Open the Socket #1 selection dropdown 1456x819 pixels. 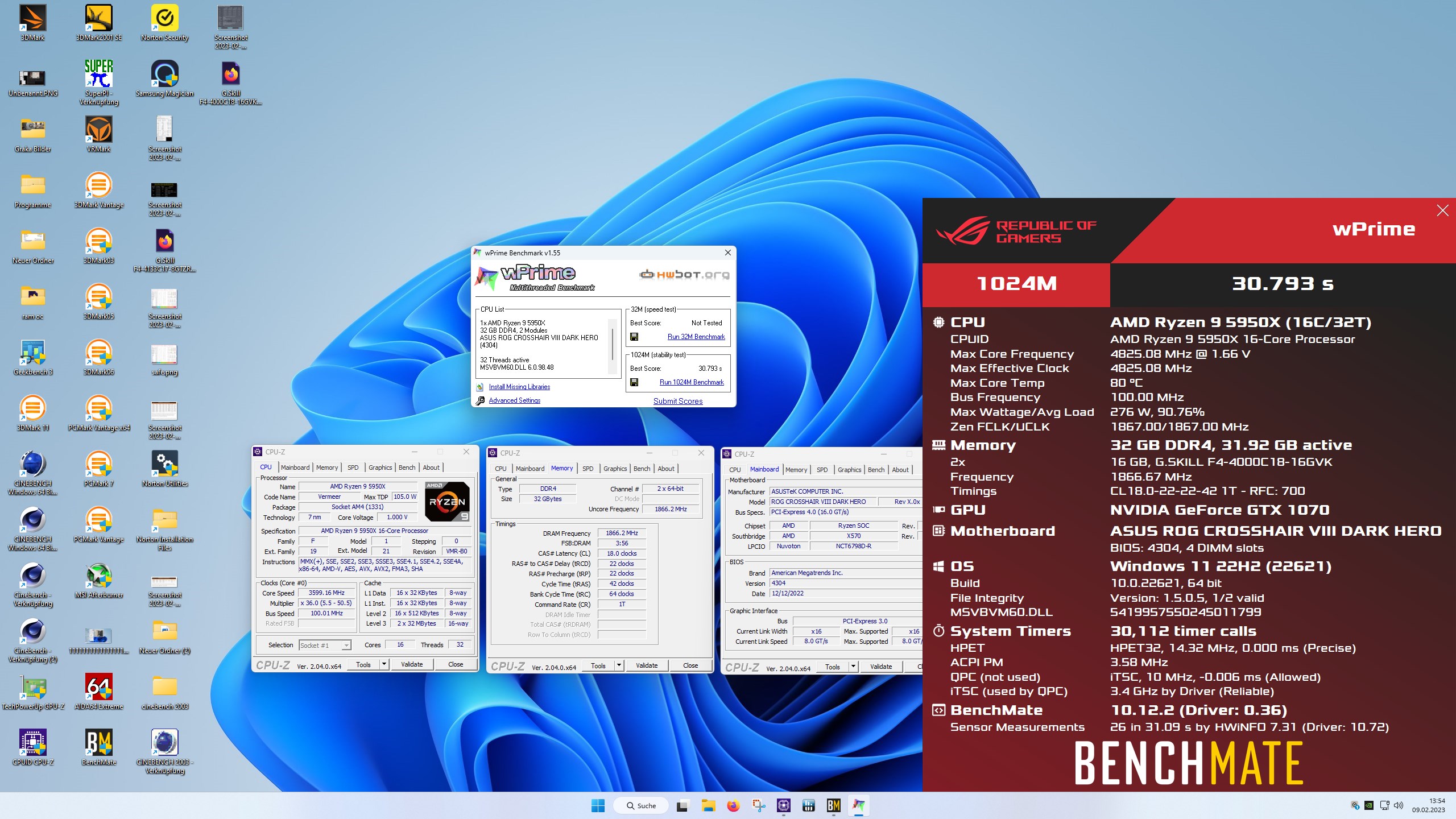pos(325,645)
